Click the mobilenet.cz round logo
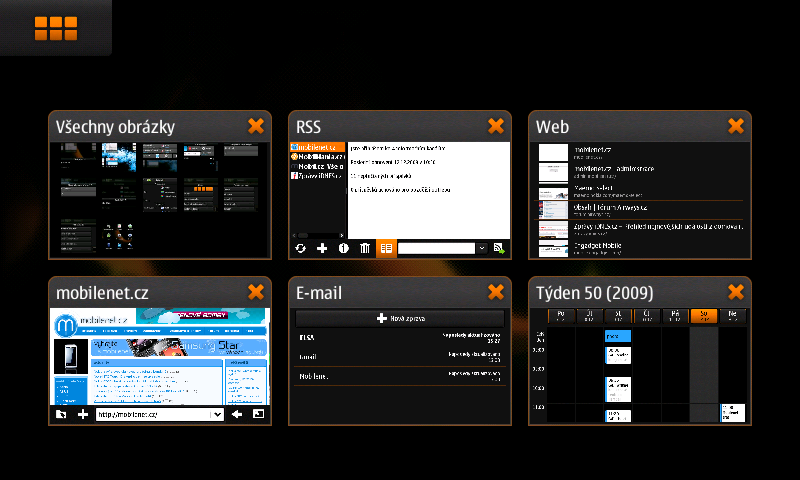The image size is (800, 480). pos(65,325)
